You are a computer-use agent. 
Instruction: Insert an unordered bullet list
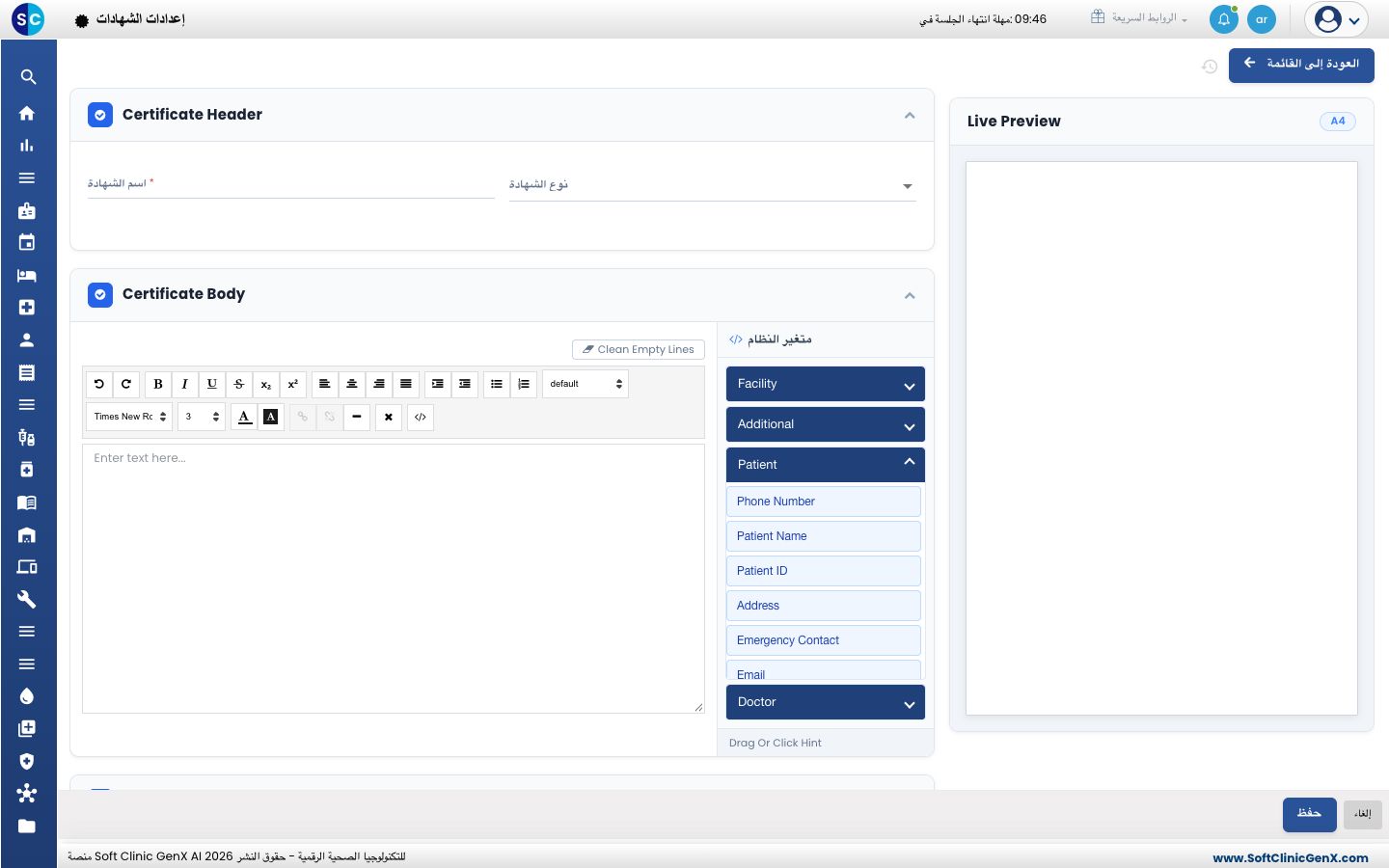click(x=497, y=384)
